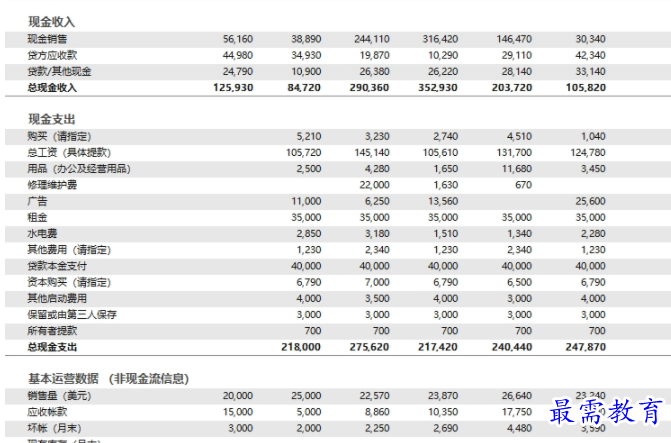This screenshot has height=443, width=671.
Task: Click the 贷方应收款 row label
Action: (x=52, y=55)
